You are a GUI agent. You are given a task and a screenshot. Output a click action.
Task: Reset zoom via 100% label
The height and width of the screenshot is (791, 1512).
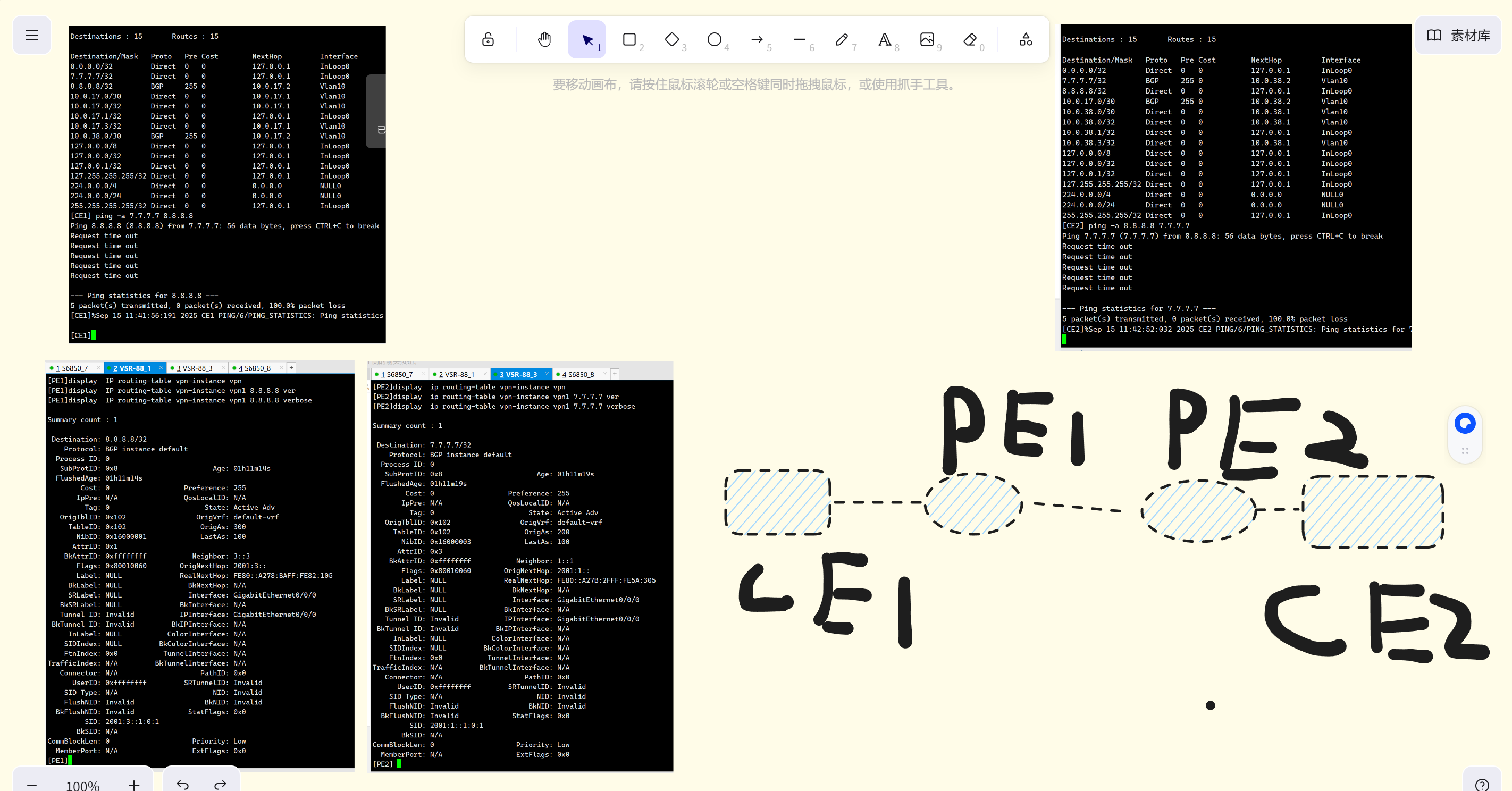pos(83,785)
